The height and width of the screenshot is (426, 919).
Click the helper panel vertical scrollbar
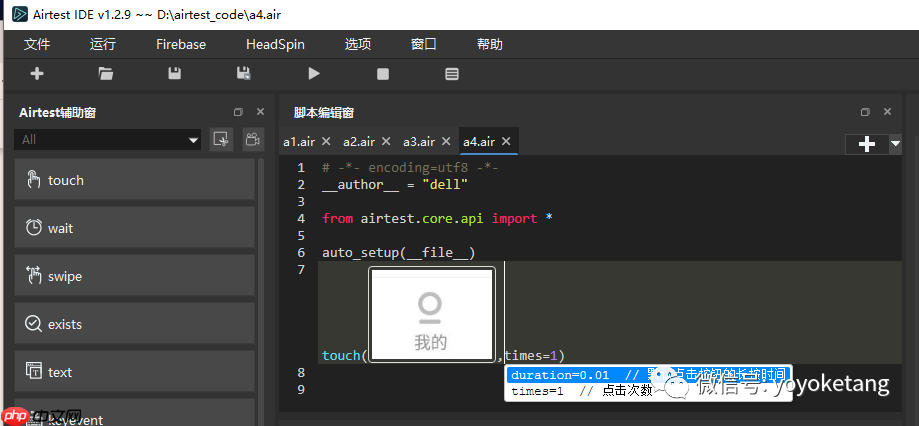pos(261,292)
